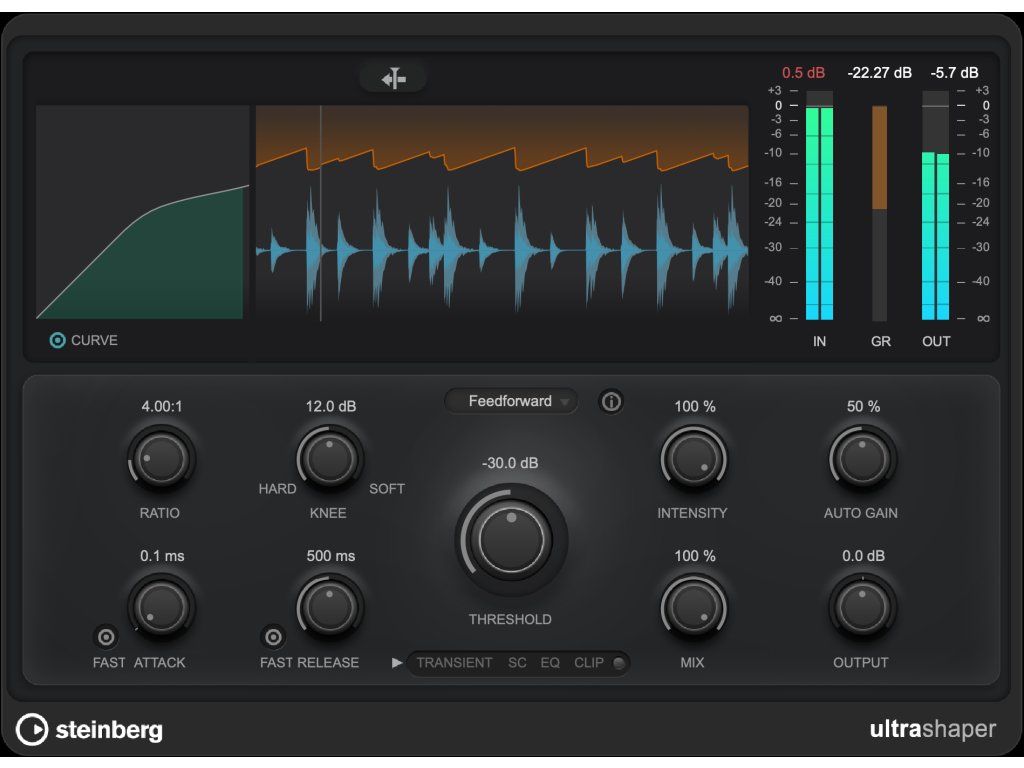Toggle the CLIP activation indicator dot
This screenshot has width=1024, height=768.
click(x=618, y=664)
